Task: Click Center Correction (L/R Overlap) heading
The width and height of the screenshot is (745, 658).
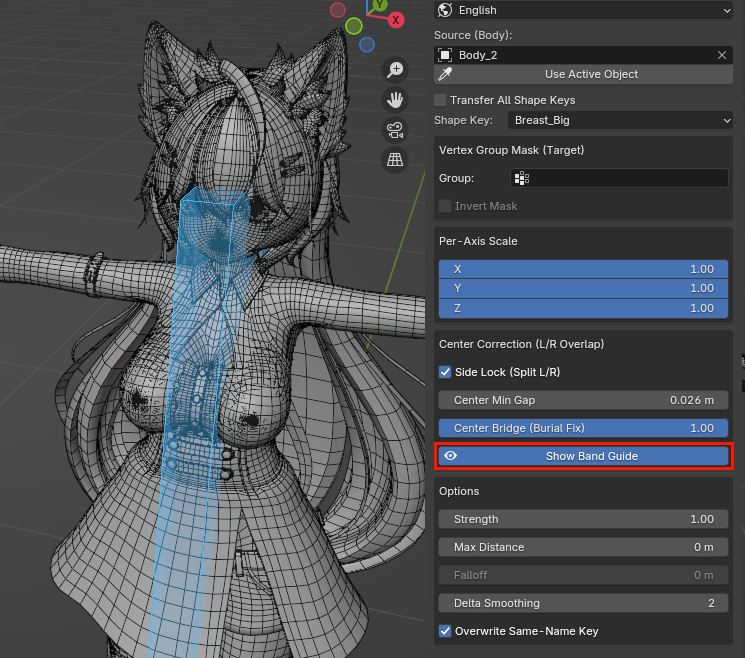Action: click(521, 344)
